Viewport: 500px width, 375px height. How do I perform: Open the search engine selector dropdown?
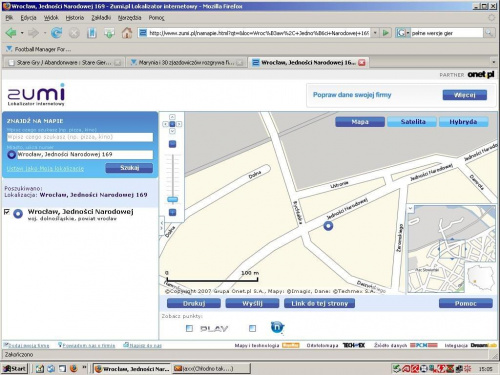pos(407,33)
